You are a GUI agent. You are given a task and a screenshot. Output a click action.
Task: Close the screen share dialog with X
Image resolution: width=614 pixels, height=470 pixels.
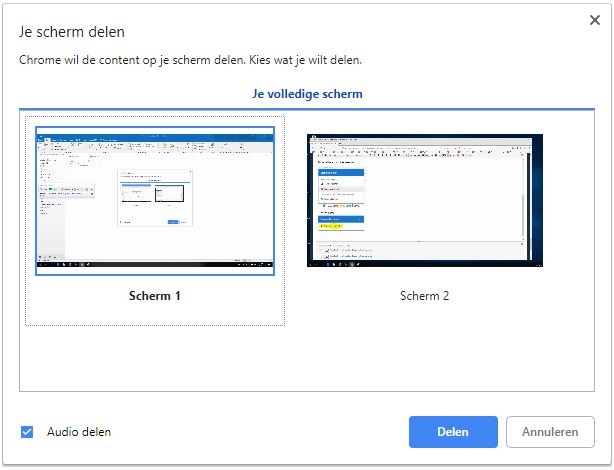pyautogui.click(x=594, y=20)
